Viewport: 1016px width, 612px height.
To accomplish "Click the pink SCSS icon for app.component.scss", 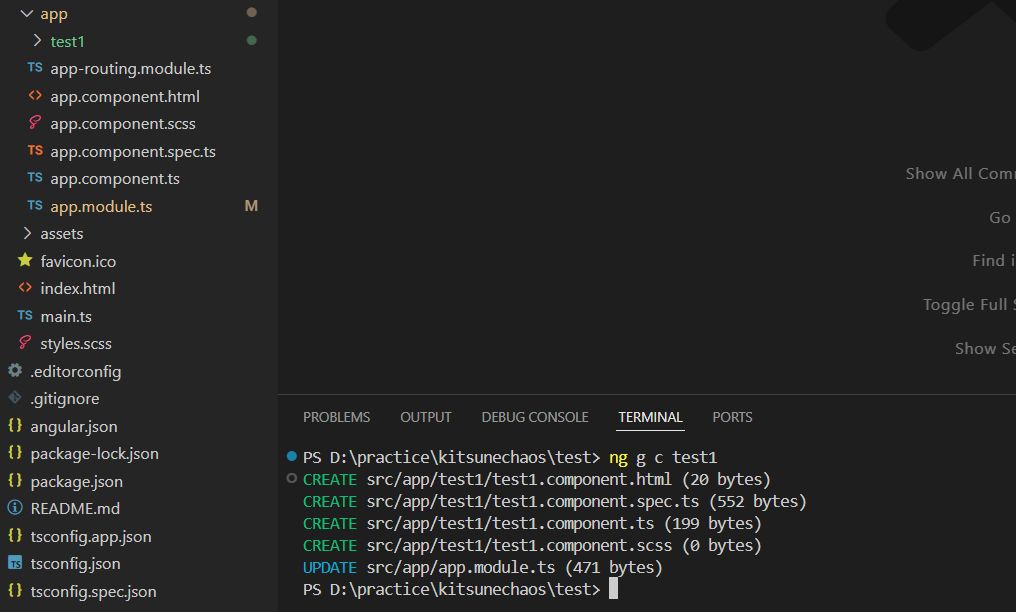I will (35, 123).
